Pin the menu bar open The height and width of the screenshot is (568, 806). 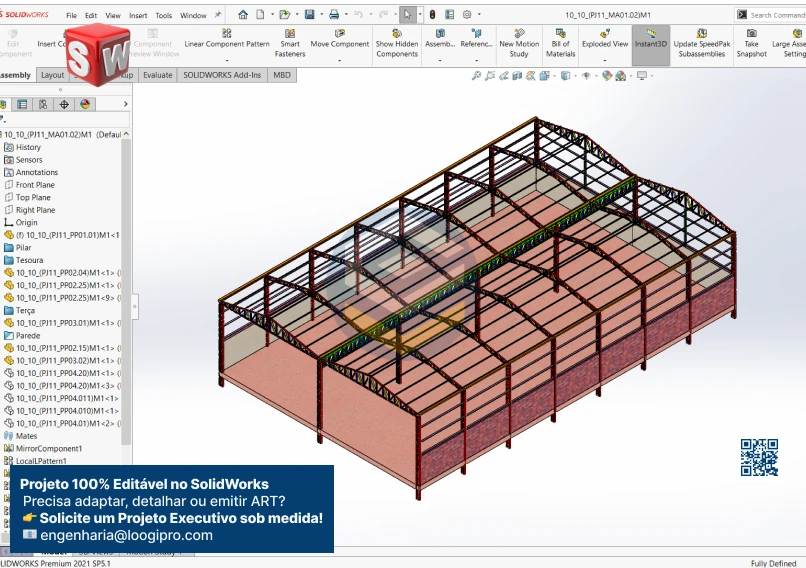[x=218, y=15]
